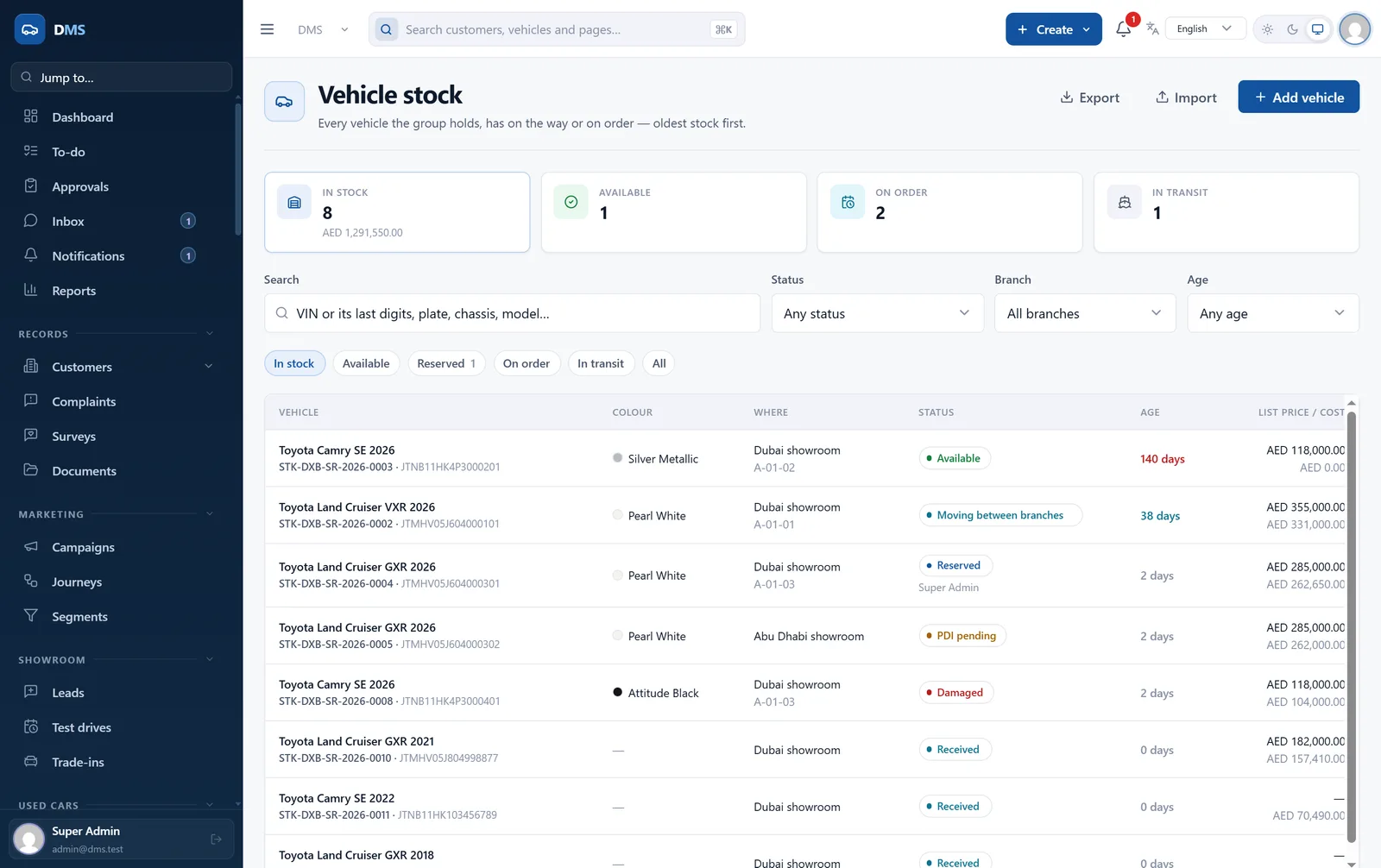
Task: Focus the global search box
Action: (x=557, y=29)
